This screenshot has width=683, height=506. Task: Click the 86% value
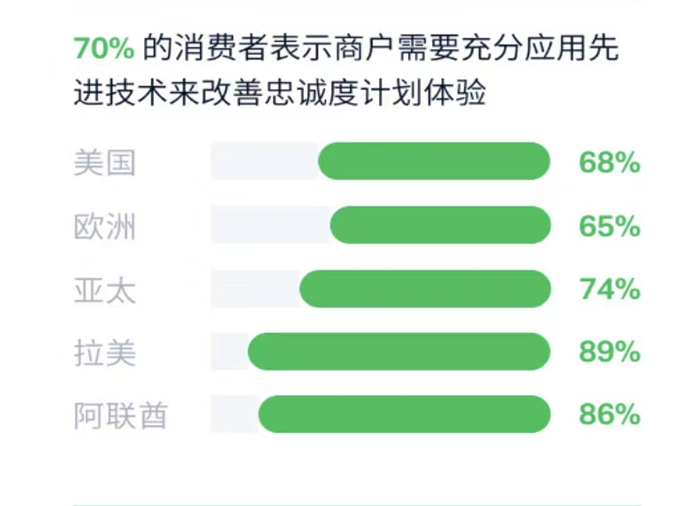(x=609, y=416)
